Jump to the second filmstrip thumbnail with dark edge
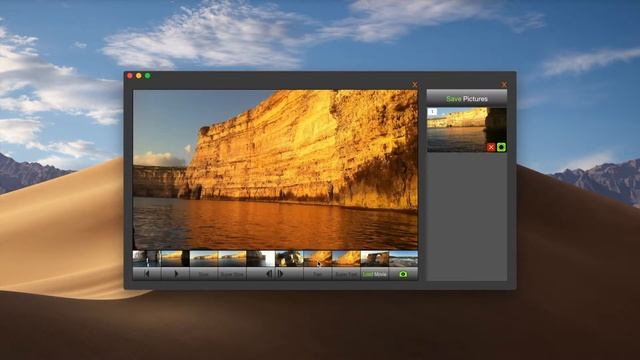The width and height of the screenshot is (640, 360). click(x=175, y=259)
